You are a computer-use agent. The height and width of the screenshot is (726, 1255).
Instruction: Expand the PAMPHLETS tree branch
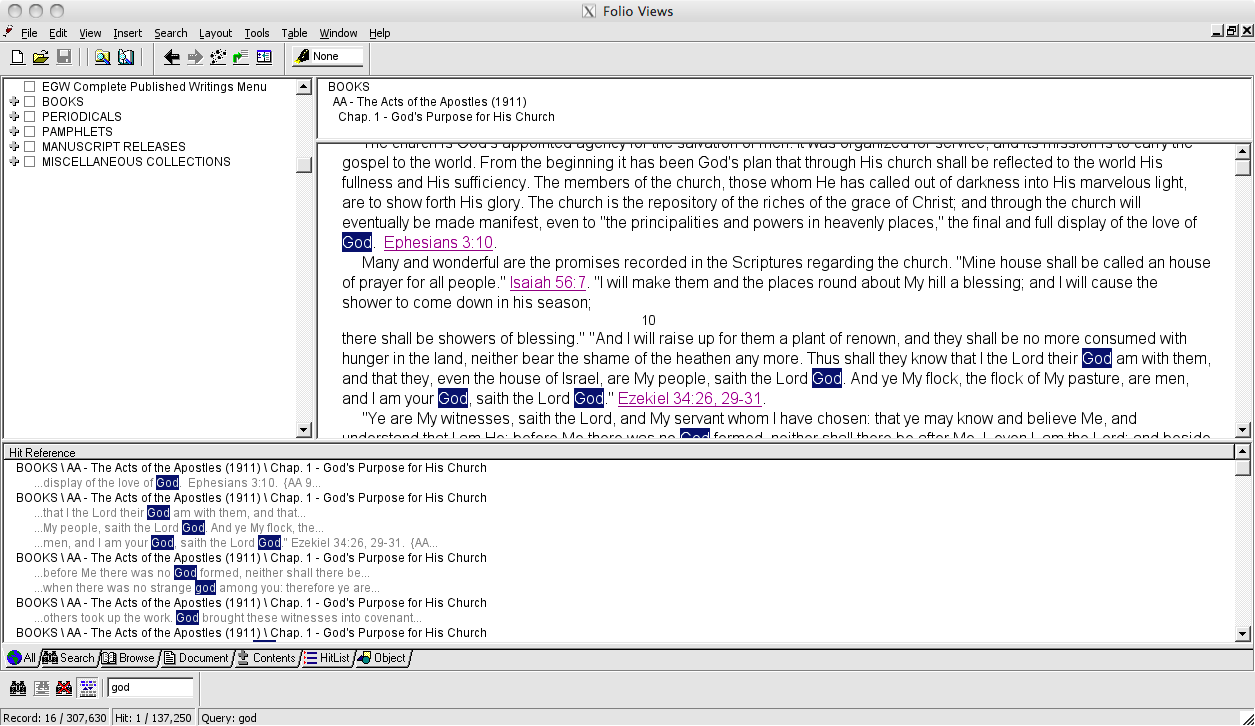(13, 131)
